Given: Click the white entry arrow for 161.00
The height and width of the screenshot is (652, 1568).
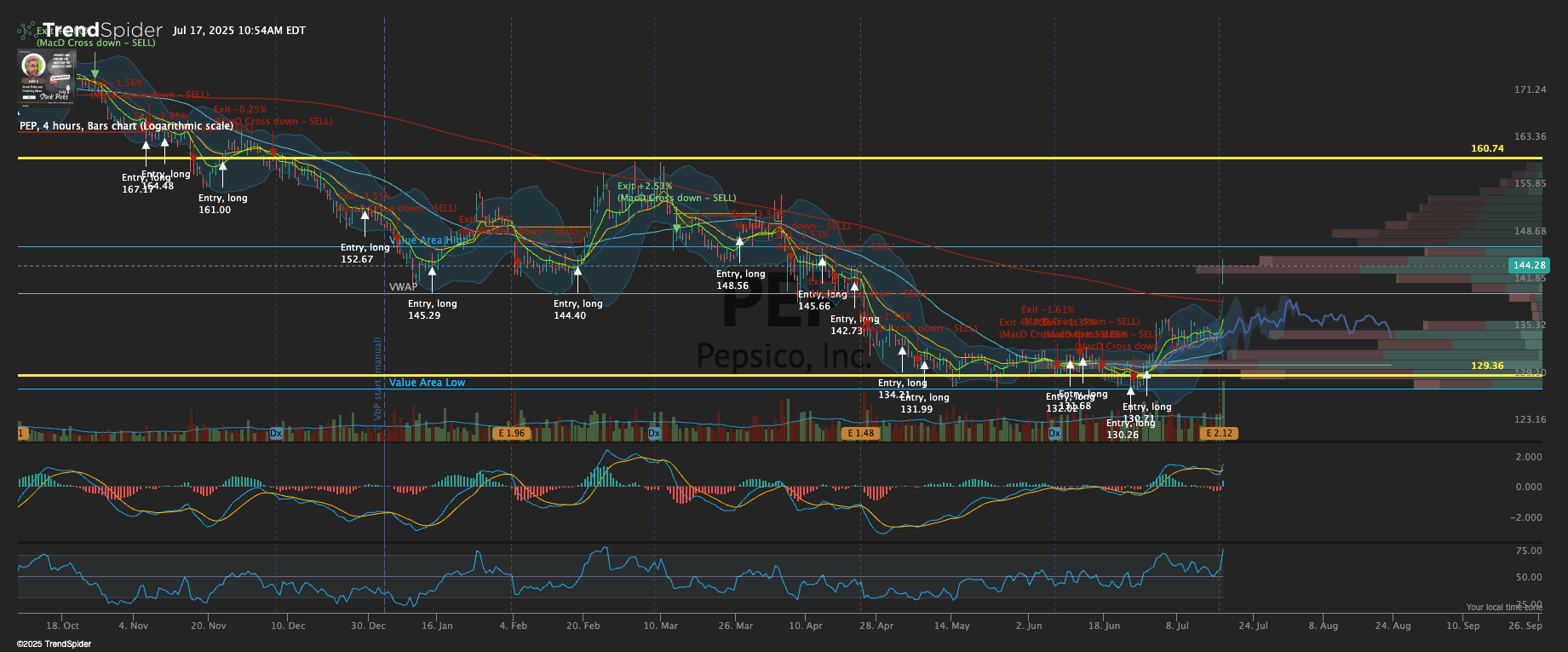Looking at the screenshot, I should click(x=222, y=172).
